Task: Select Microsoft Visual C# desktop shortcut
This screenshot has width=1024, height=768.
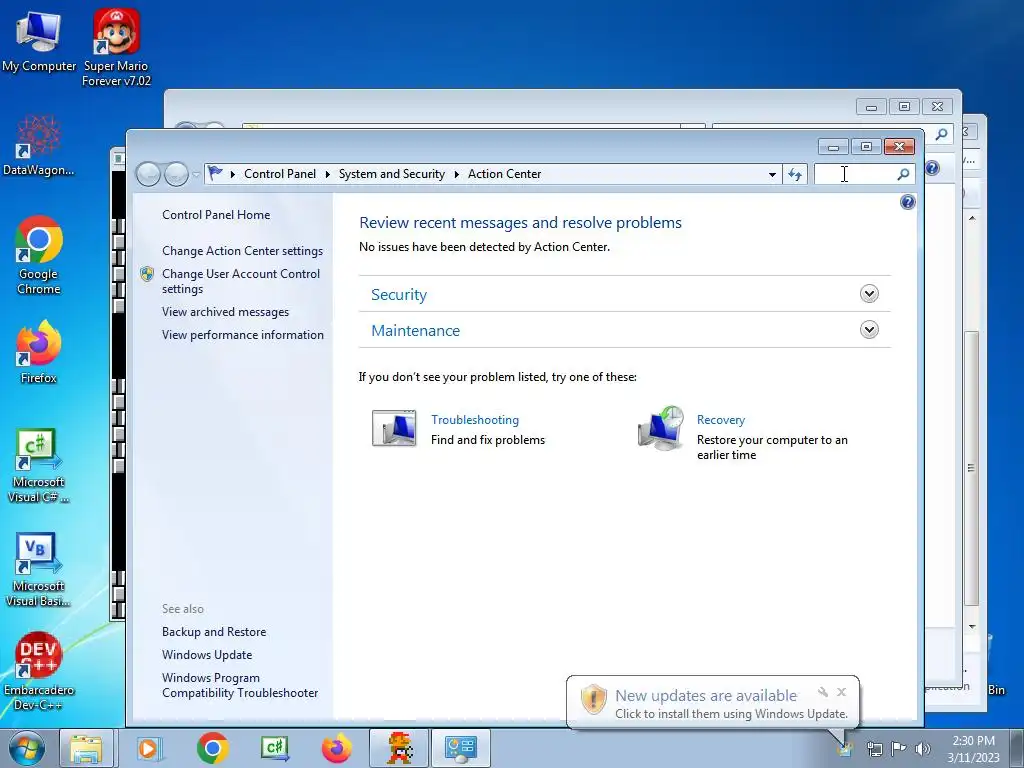Action: pyautogui.click(x=38, y=465)
